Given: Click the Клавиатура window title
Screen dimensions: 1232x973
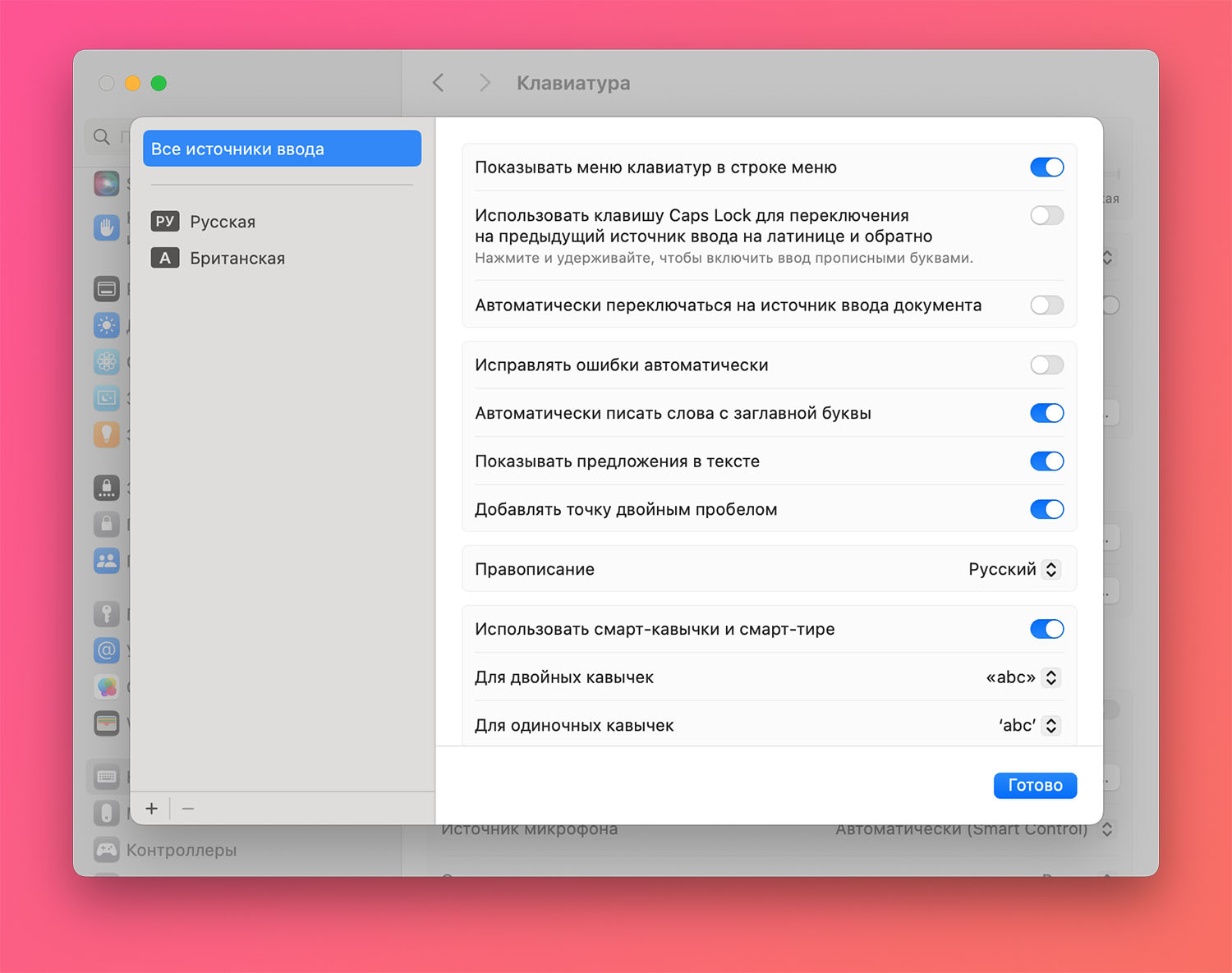Looking at the screenshot, I should pyautogui.click(x=573, y=83).
